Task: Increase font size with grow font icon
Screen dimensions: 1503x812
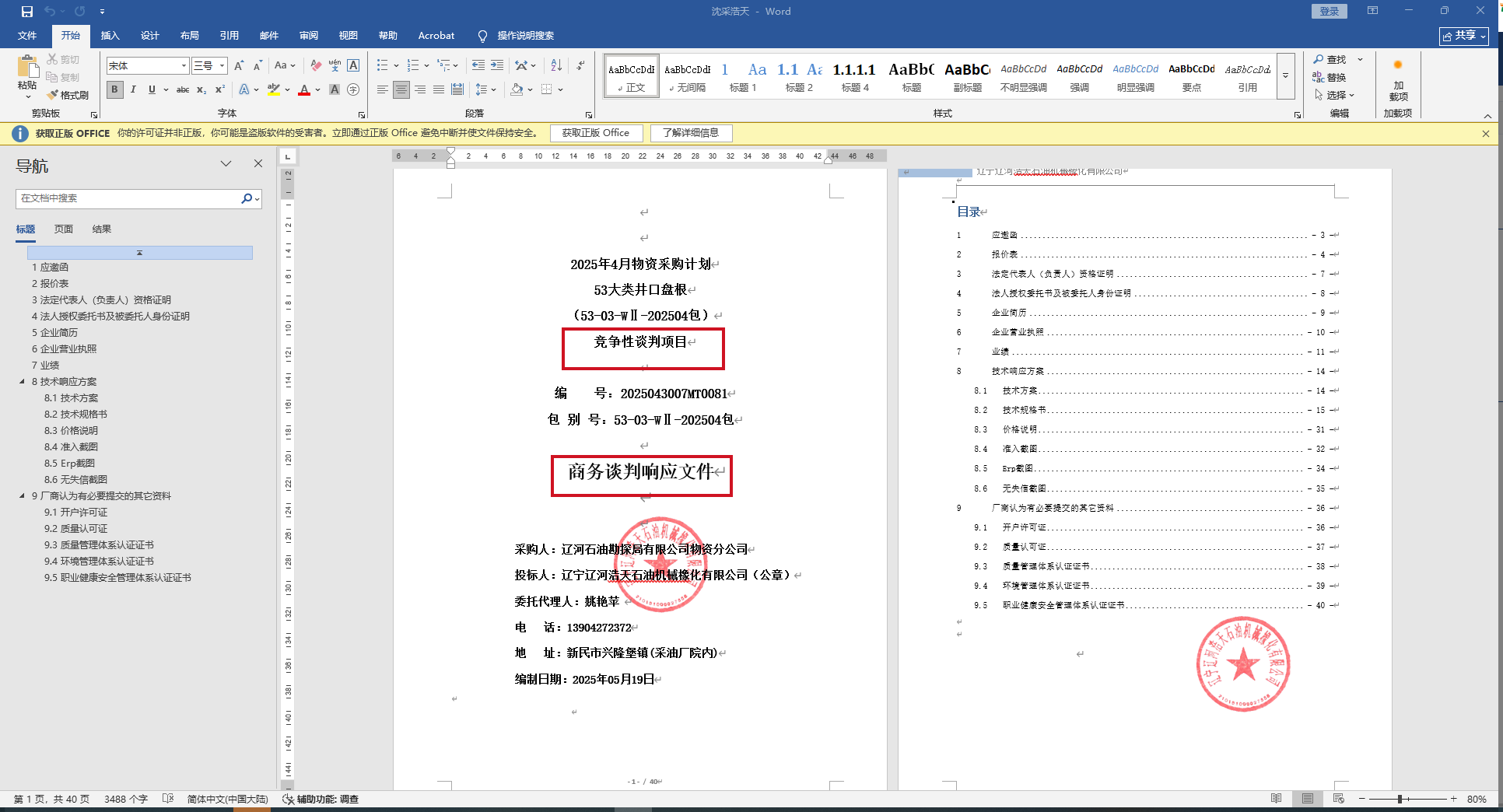Action: pyautogui.click(x=239, y=66)
